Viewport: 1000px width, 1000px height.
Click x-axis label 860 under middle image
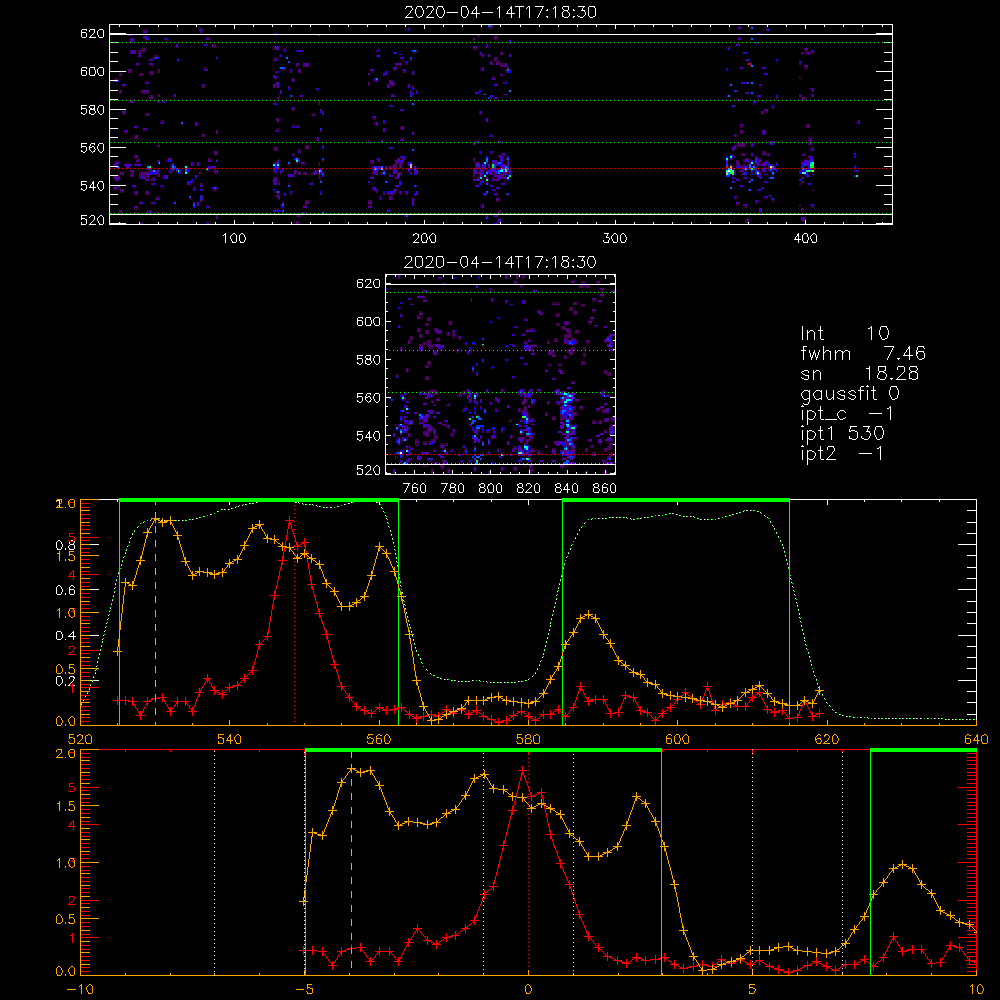click(x=605, y=489)
